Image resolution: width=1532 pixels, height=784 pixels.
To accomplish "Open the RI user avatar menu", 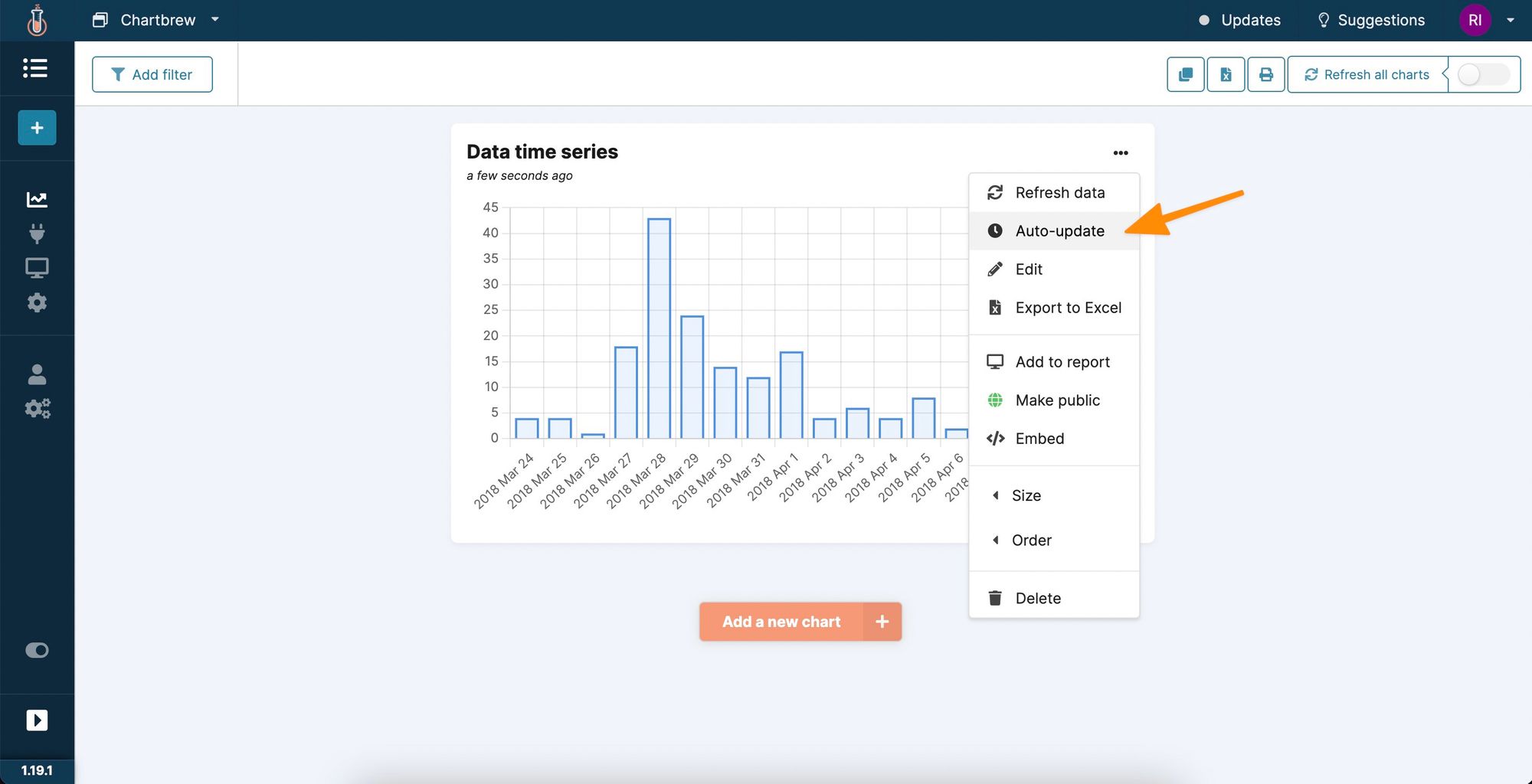I will pos(1475,20).
